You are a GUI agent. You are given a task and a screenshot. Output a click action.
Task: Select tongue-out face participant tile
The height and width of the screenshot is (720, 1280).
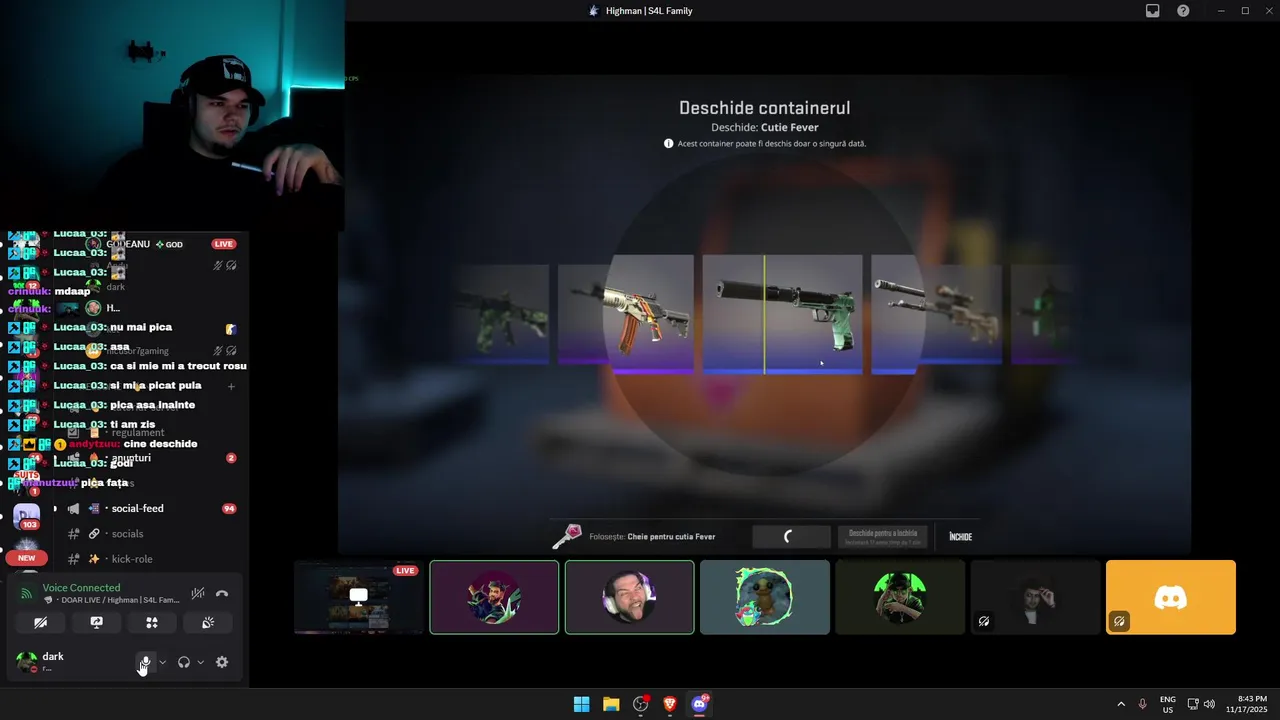click(x=629, y=597)
